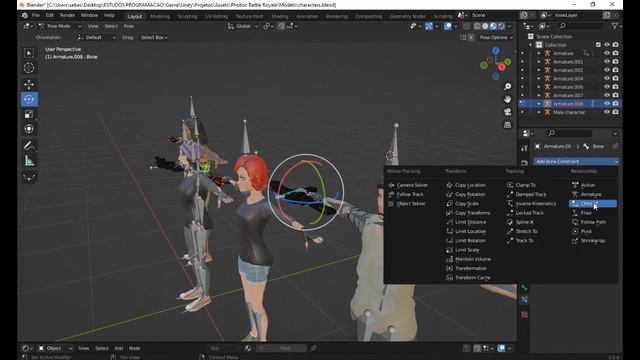Open the Global transform orientation dropdown
Viewport: 640px width, 360px height.
coord(243,26)
